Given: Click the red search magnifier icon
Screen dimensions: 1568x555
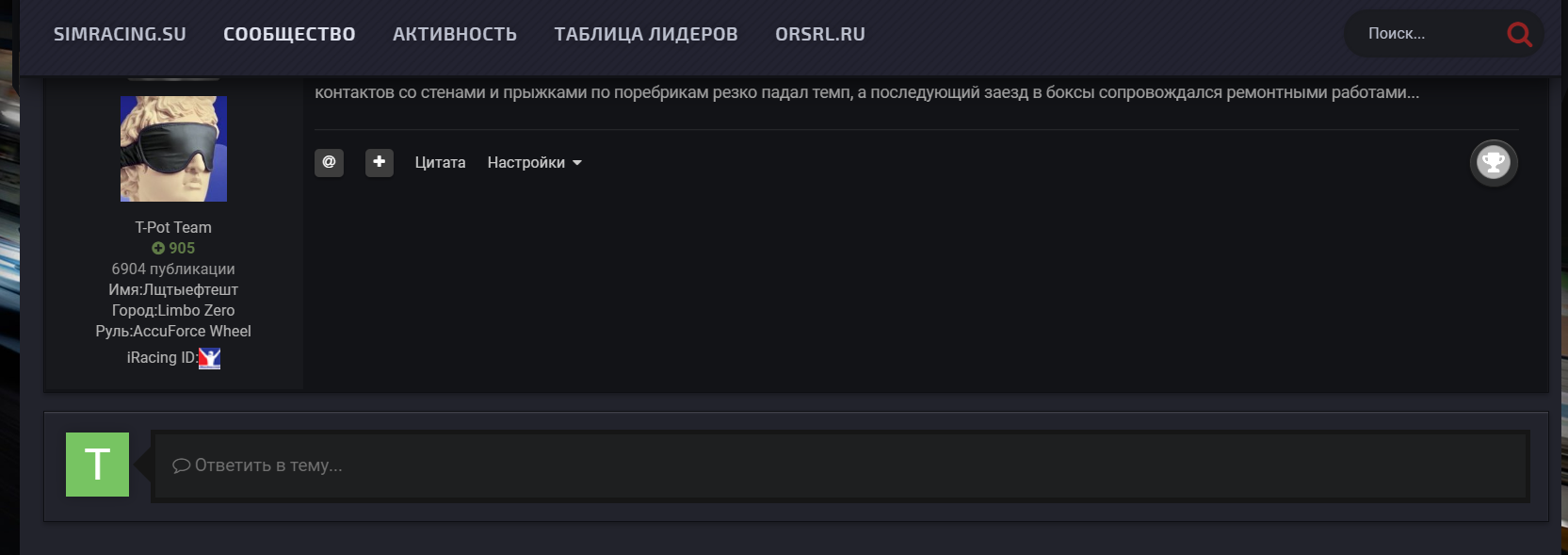Looking at the screenshot, I should 1518,35.
